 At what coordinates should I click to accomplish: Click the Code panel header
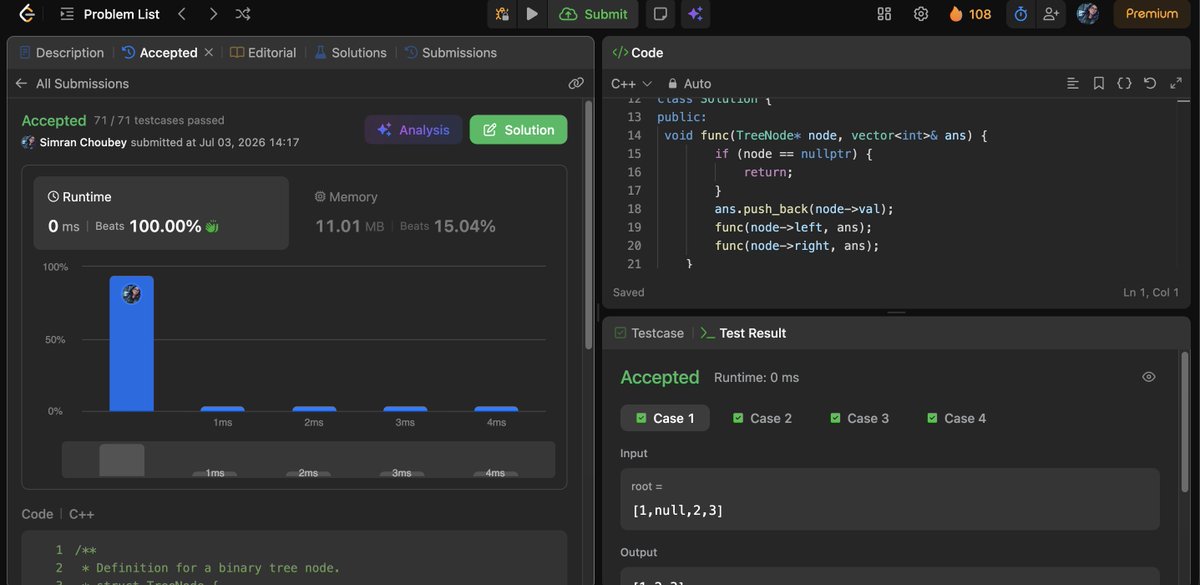[x=637, y=53]
